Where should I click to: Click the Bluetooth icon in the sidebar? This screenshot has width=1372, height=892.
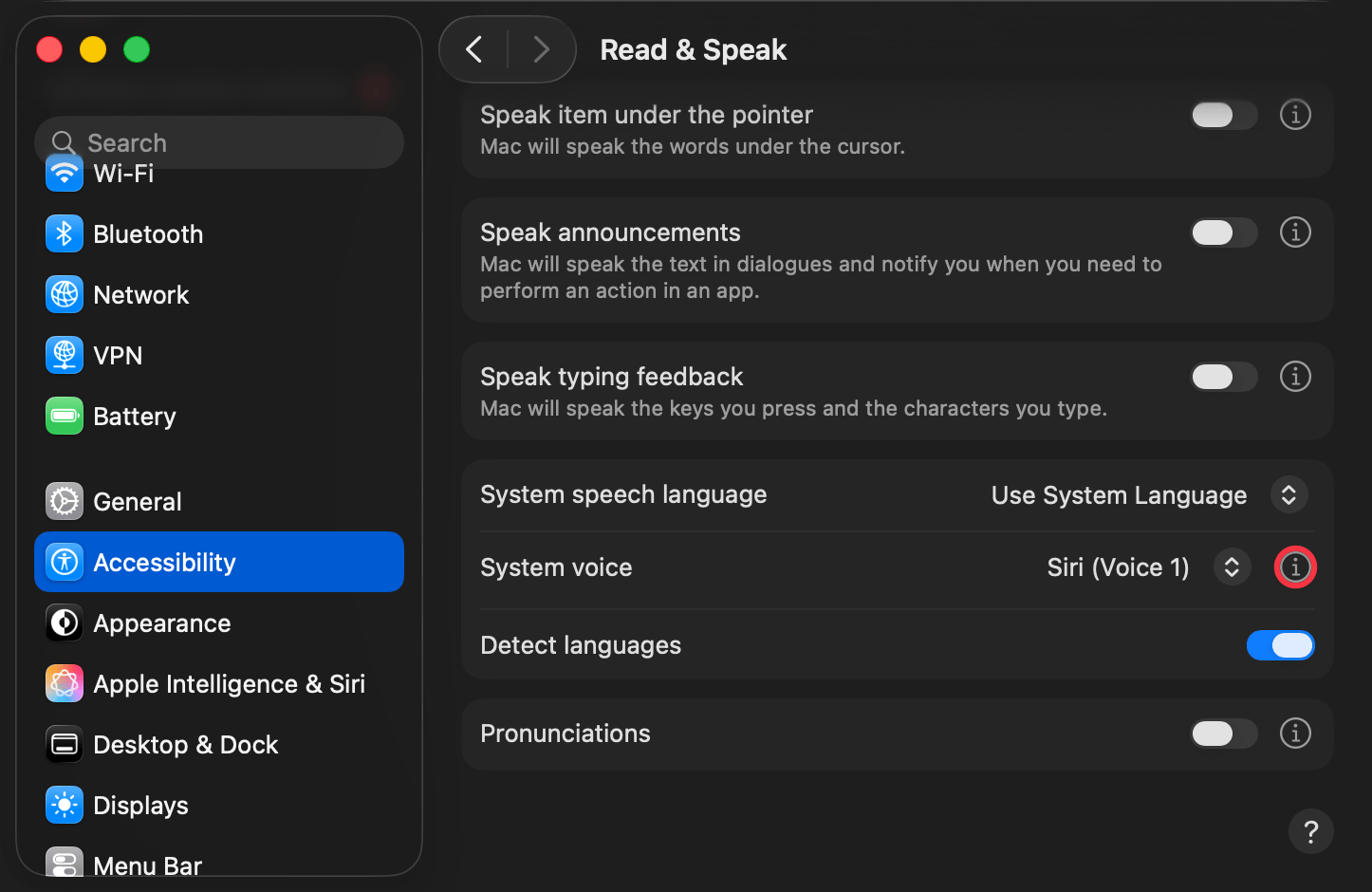coord(65,234)
